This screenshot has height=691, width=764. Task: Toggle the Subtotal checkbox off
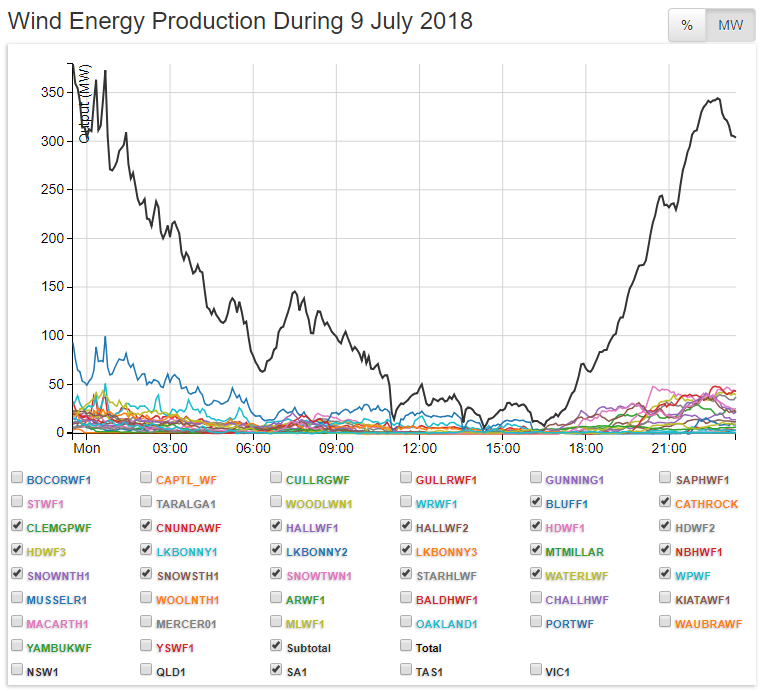[277, 647]
